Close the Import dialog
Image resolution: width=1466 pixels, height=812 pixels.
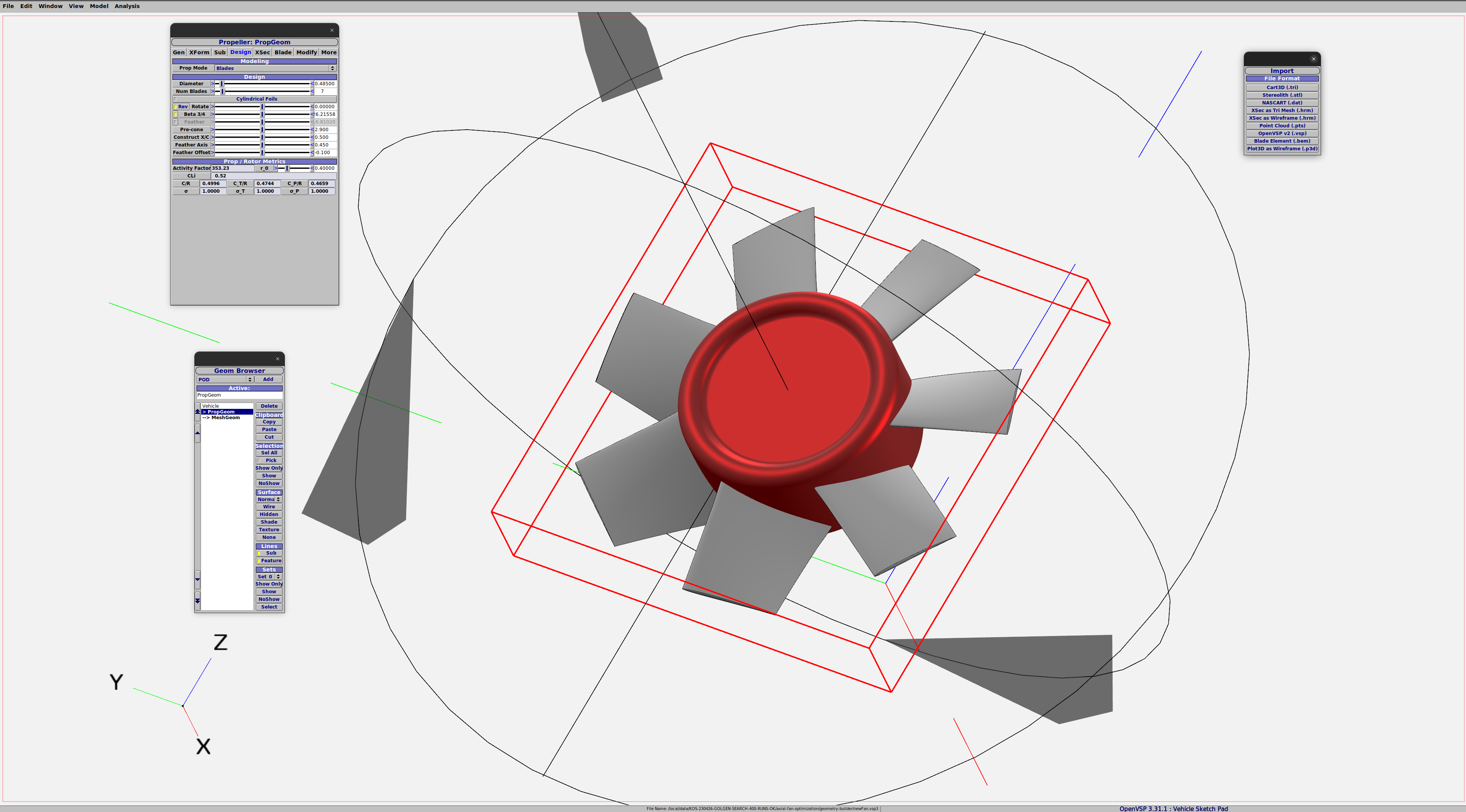pyautogui.click(x=1313, y=59)
